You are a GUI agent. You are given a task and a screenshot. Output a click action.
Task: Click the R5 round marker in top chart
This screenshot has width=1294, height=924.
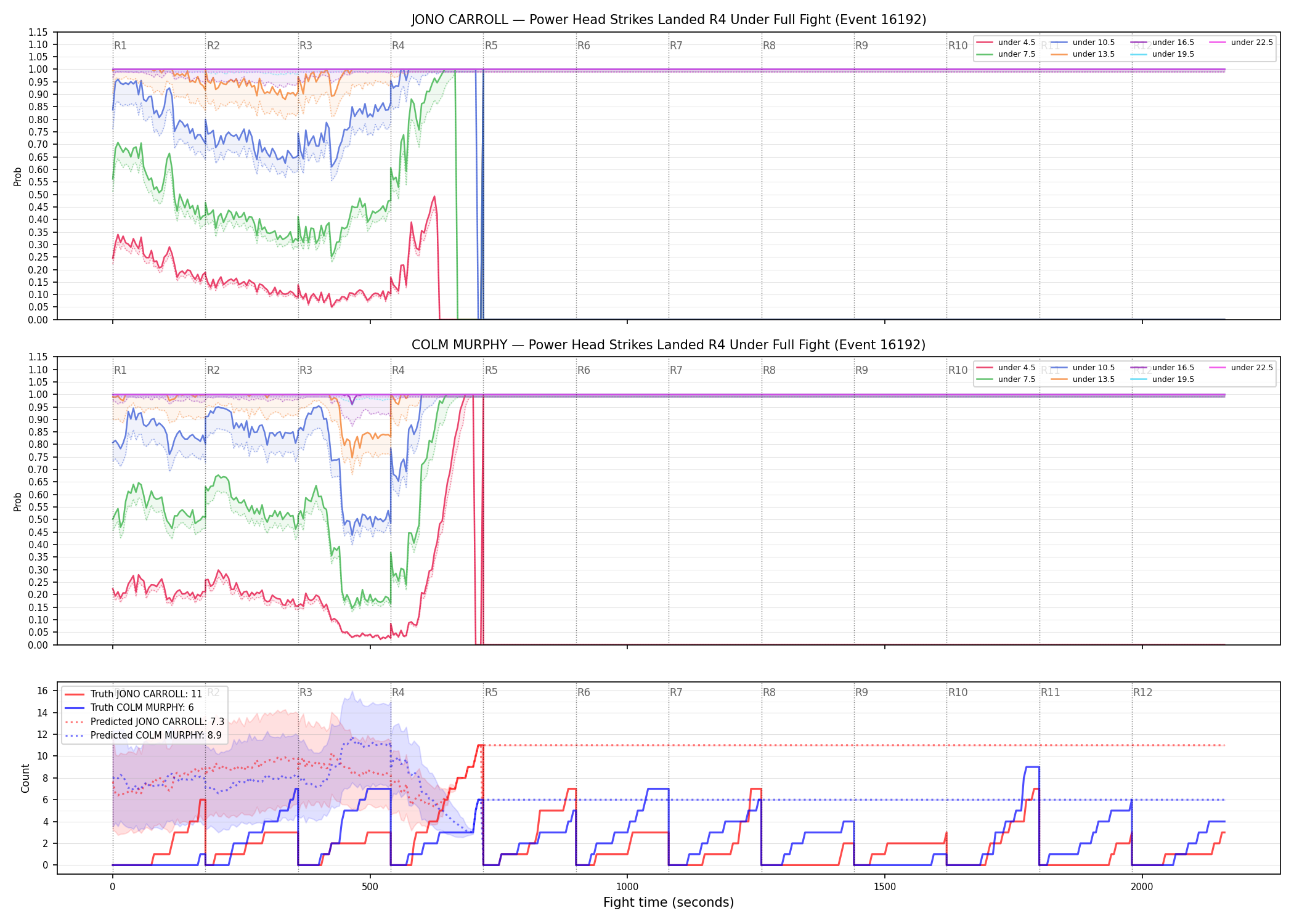(x=491, y=46)
